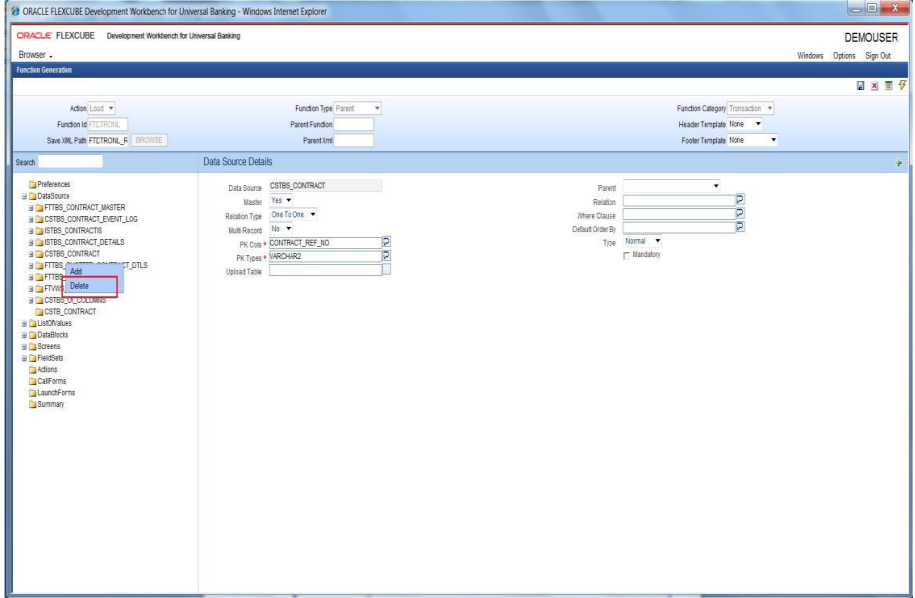The height and width of the screenshot is (598, 915).
Task: Click the Summary folder icon
Action: [x=33, y=404]
